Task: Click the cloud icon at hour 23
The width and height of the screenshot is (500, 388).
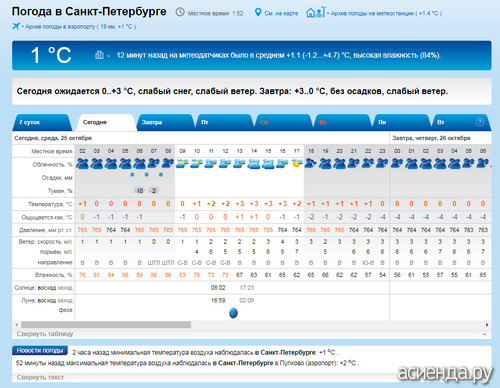Action: coord(382,163)
